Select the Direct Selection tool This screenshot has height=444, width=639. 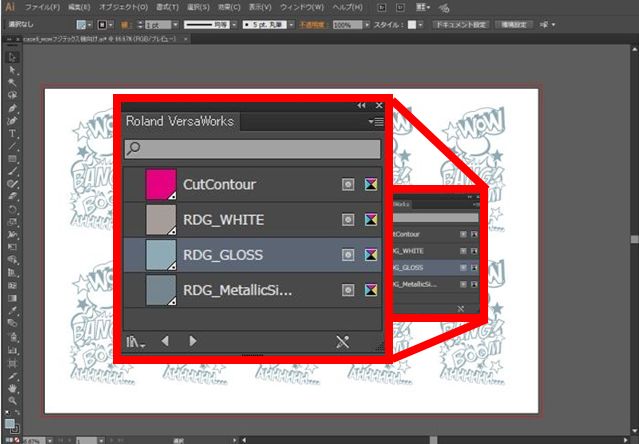[x=12, y=70]
